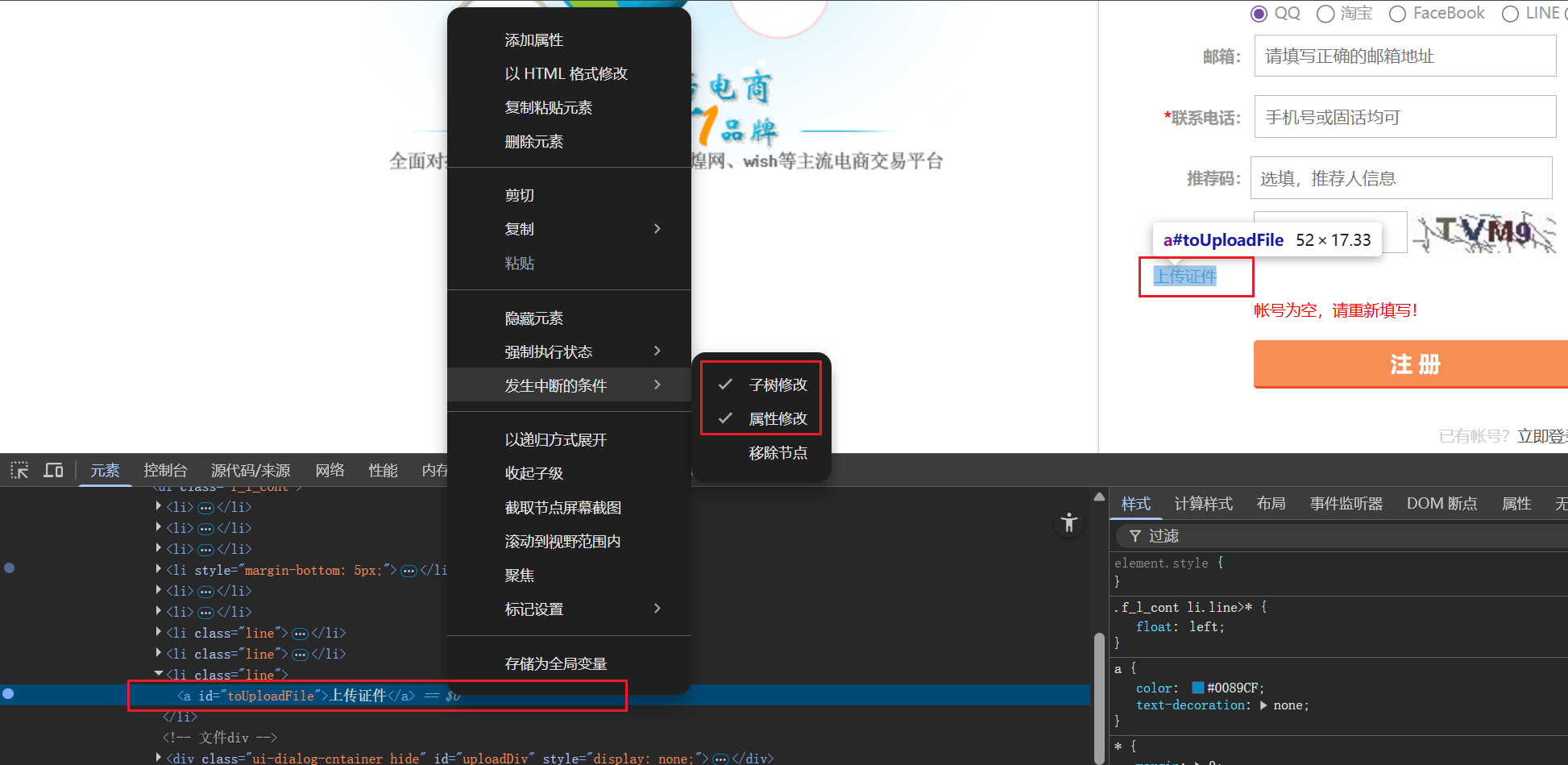This screenshot has height=765, width=1568.
Task: Click the filter funnel icon in Styles
Action: 1135,536
